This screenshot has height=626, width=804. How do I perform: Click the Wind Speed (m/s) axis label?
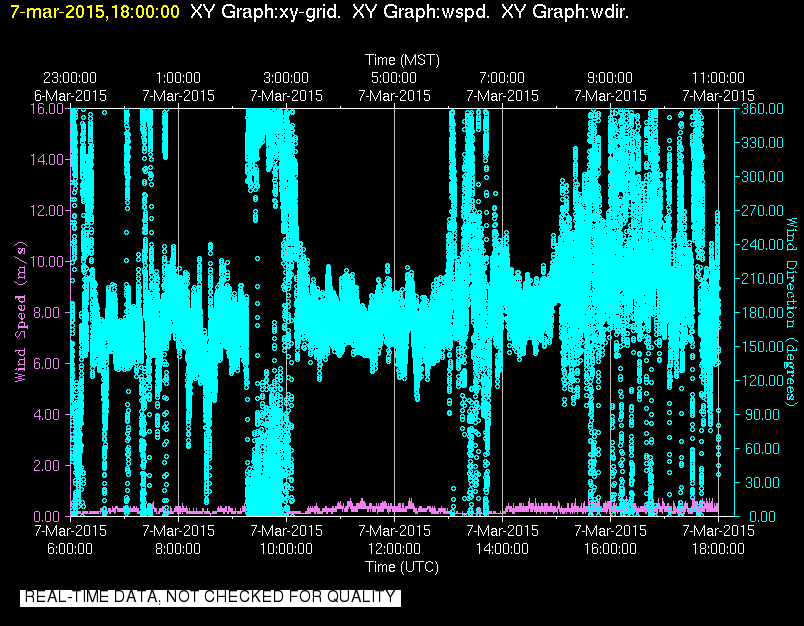(21, 312)
